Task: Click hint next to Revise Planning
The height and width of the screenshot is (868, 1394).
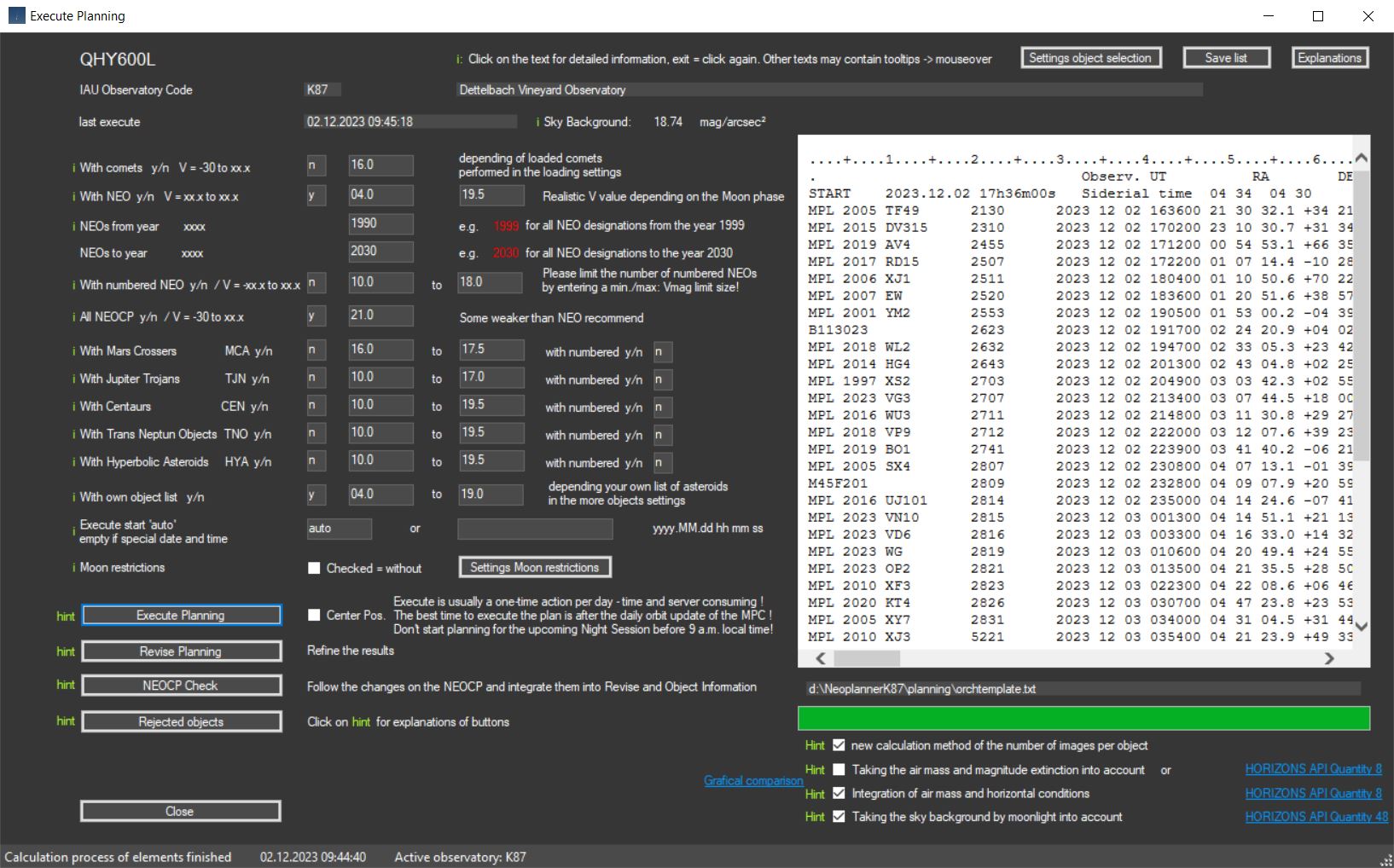Action: point(66,651)
